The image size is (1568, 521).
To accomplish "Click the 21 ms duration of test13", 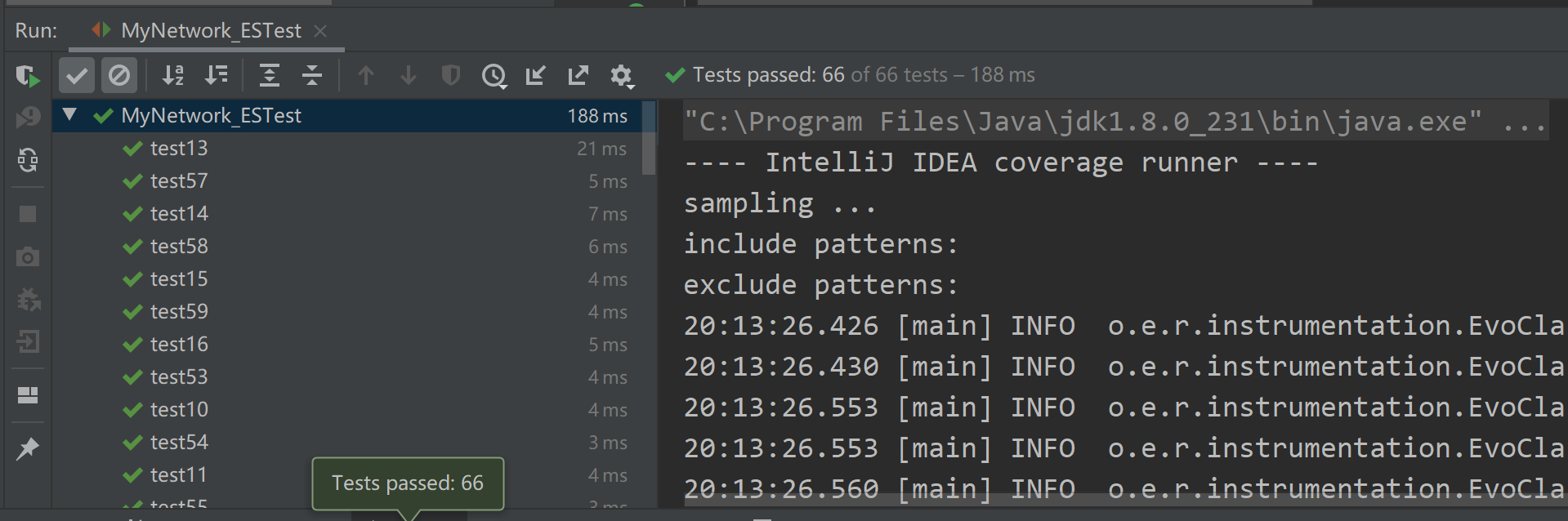I will coord(601,149).
